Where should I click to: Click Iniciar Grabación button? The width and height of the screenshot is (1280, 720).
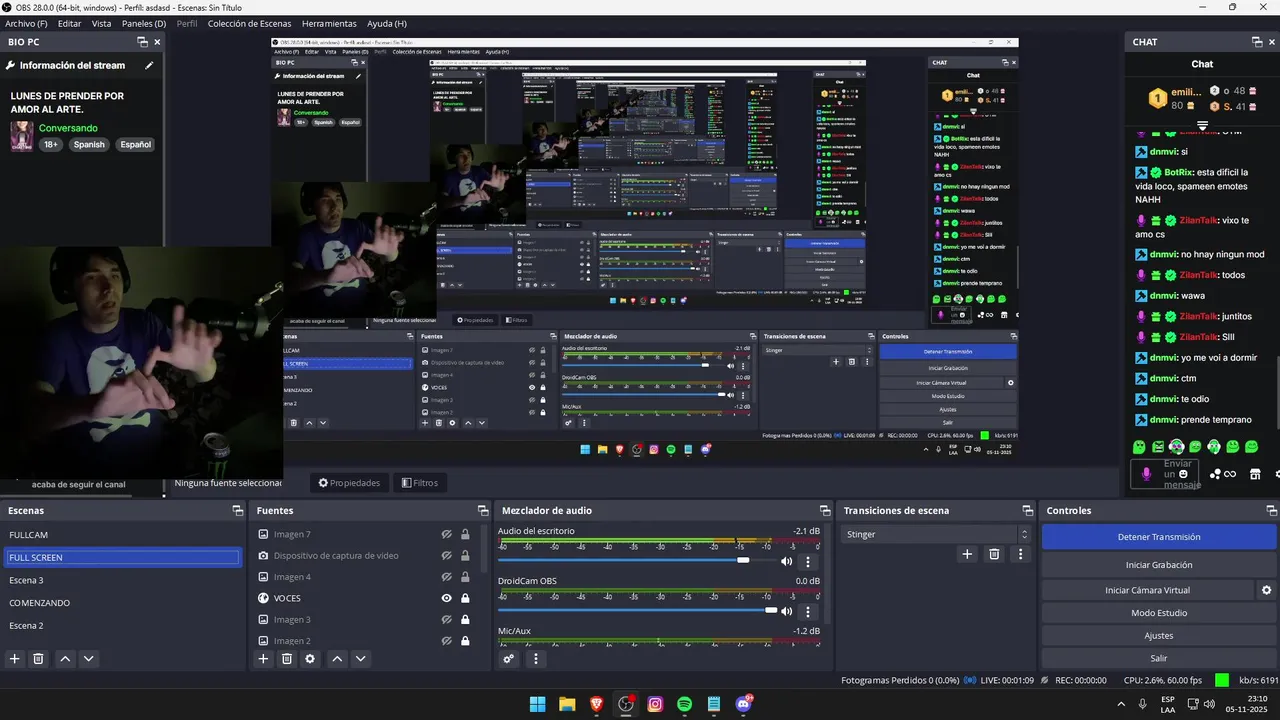[x=1159, y=565]
